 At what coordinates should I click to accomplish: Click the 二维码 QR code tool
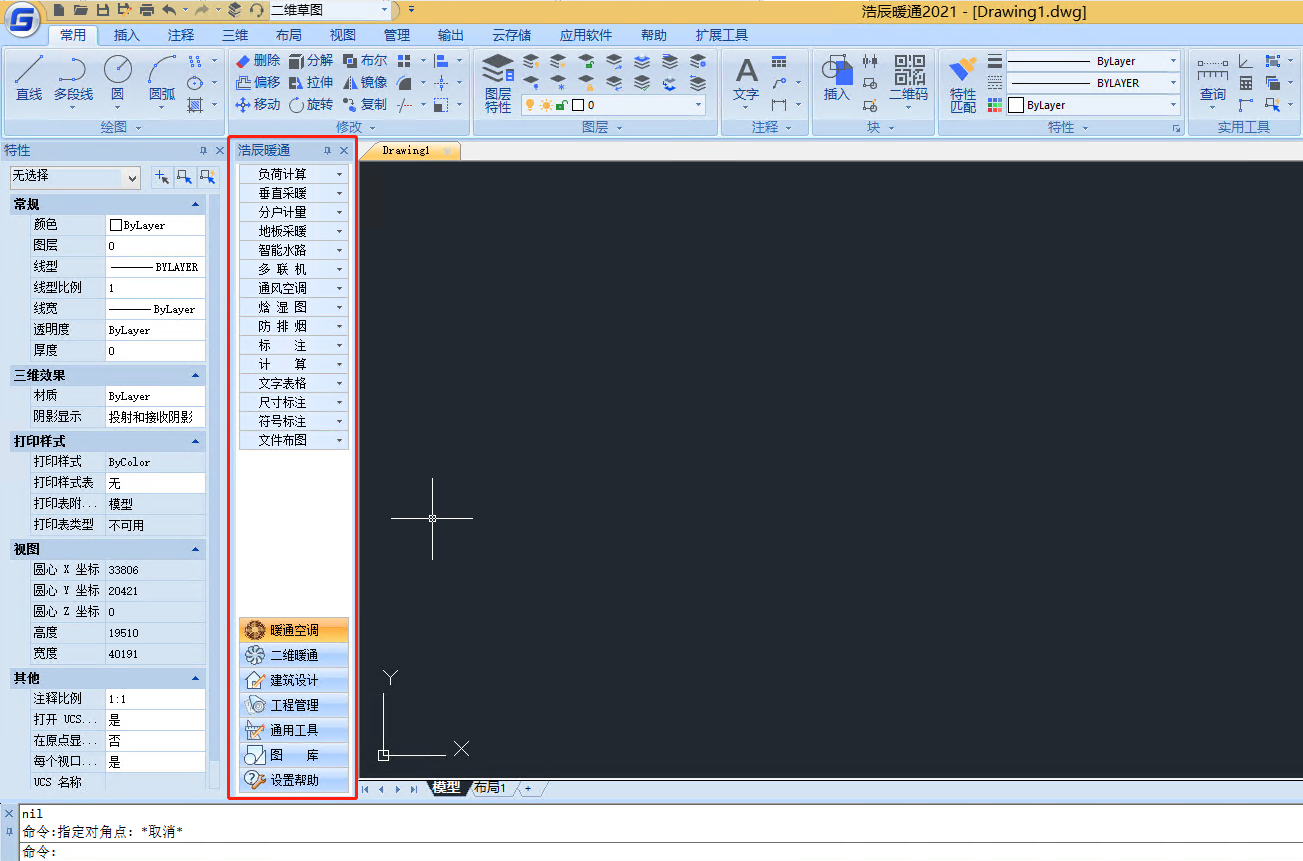909,80
